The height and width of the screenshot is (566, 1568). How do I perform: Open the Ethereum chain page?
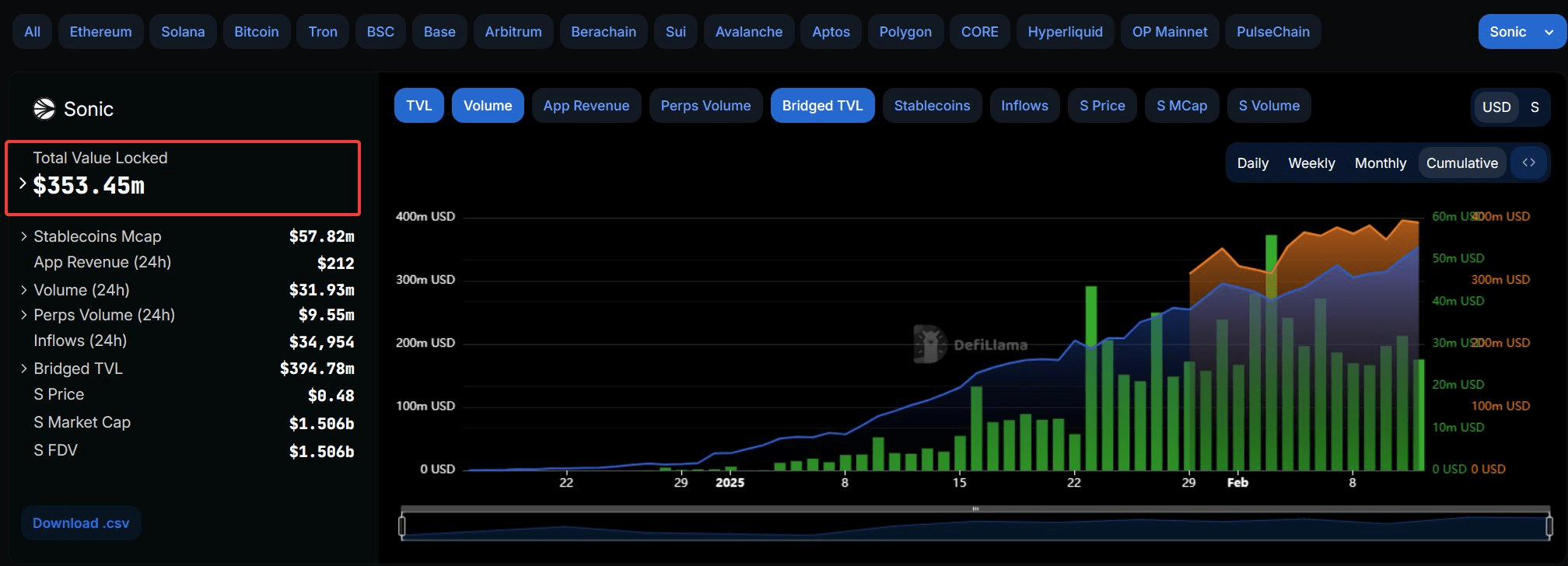tap(100, 32)
